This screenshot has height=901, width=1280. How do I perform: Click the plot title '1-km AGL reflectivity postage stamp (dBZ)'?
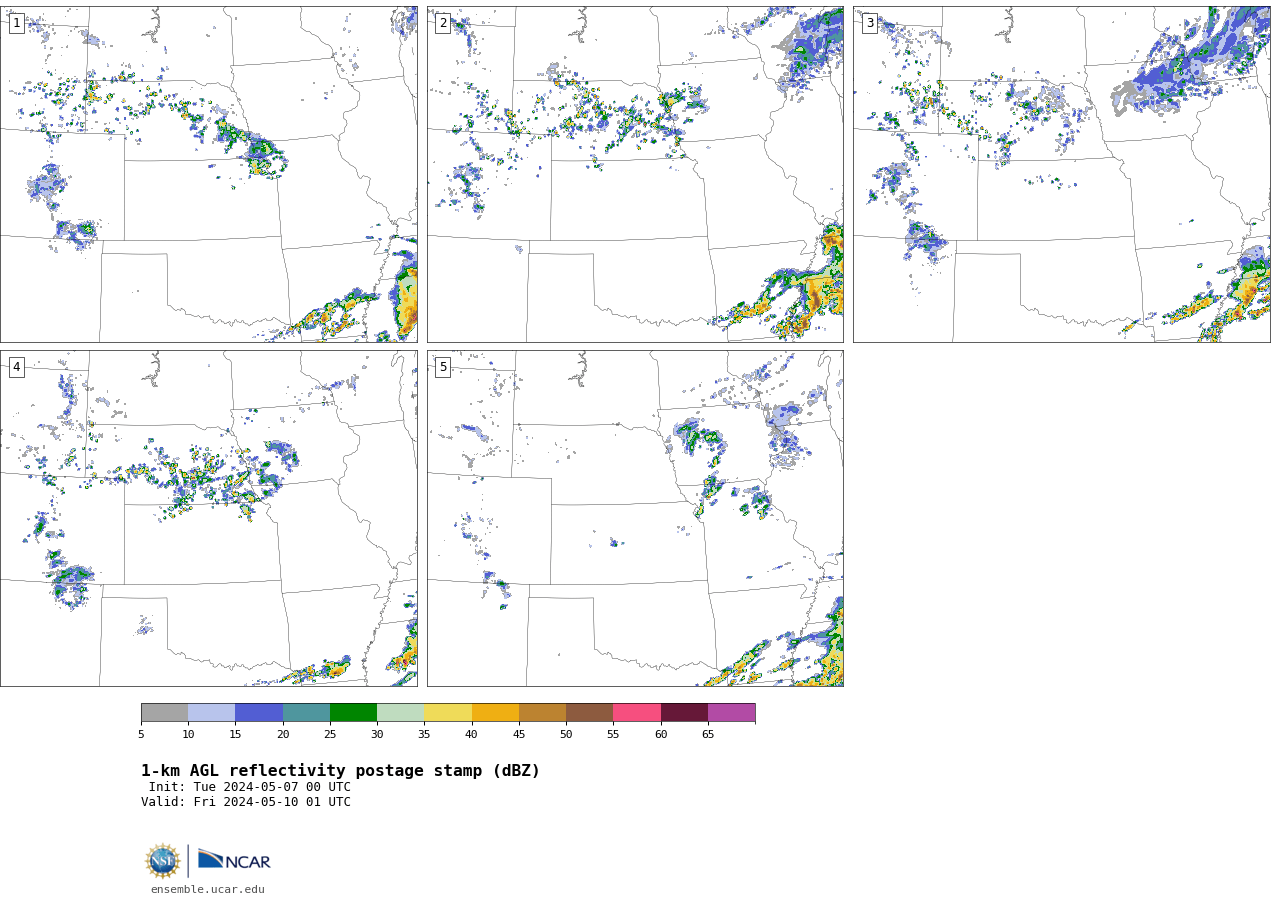tap(340, 771)
